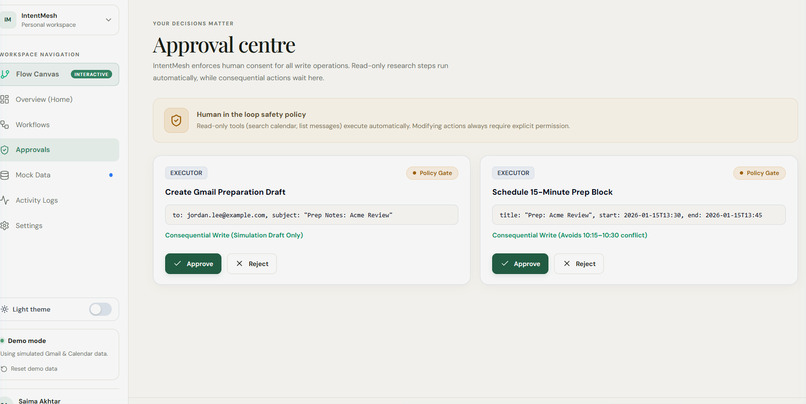Click the 'Schedule 15-Minute Prep Block' title
806x404 pixels.
[552, 192]
